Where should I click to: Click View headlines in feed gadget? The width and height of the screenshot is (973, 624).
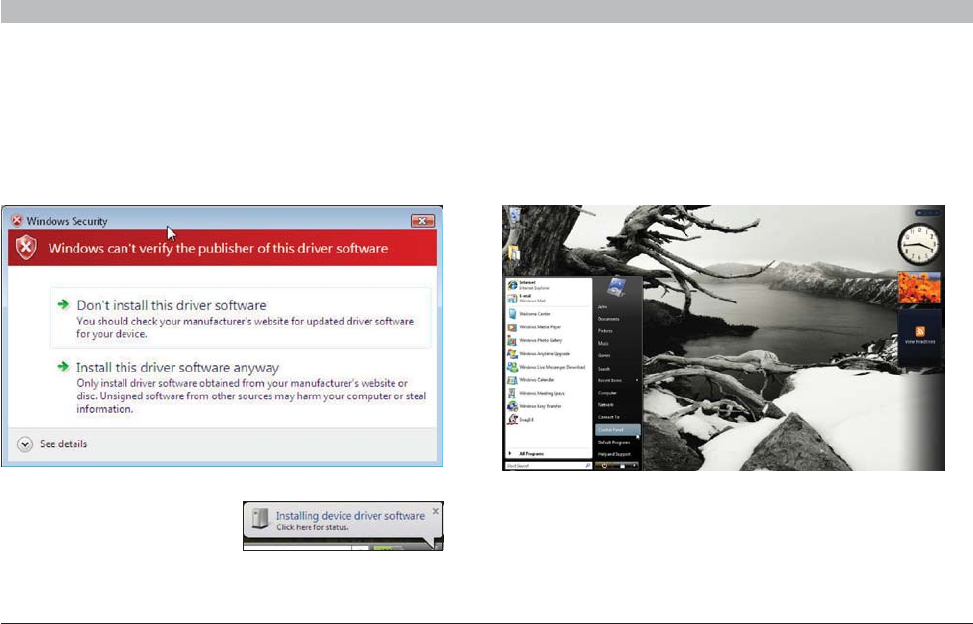pos(920,342)
